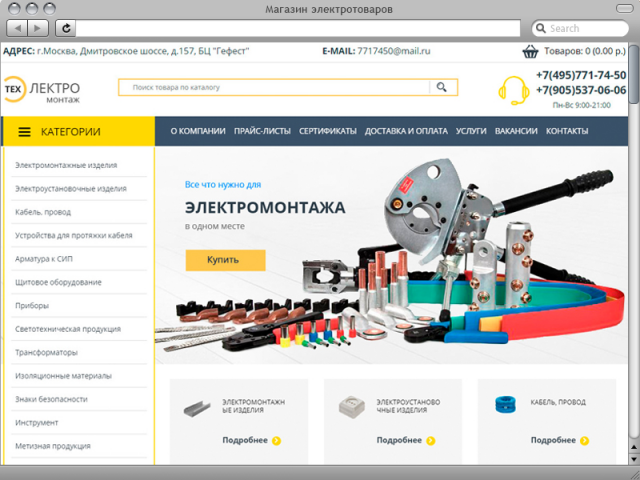
Task: Reload the page with the refresh icon
Action: pyautogui.click(x=66, y=28)
